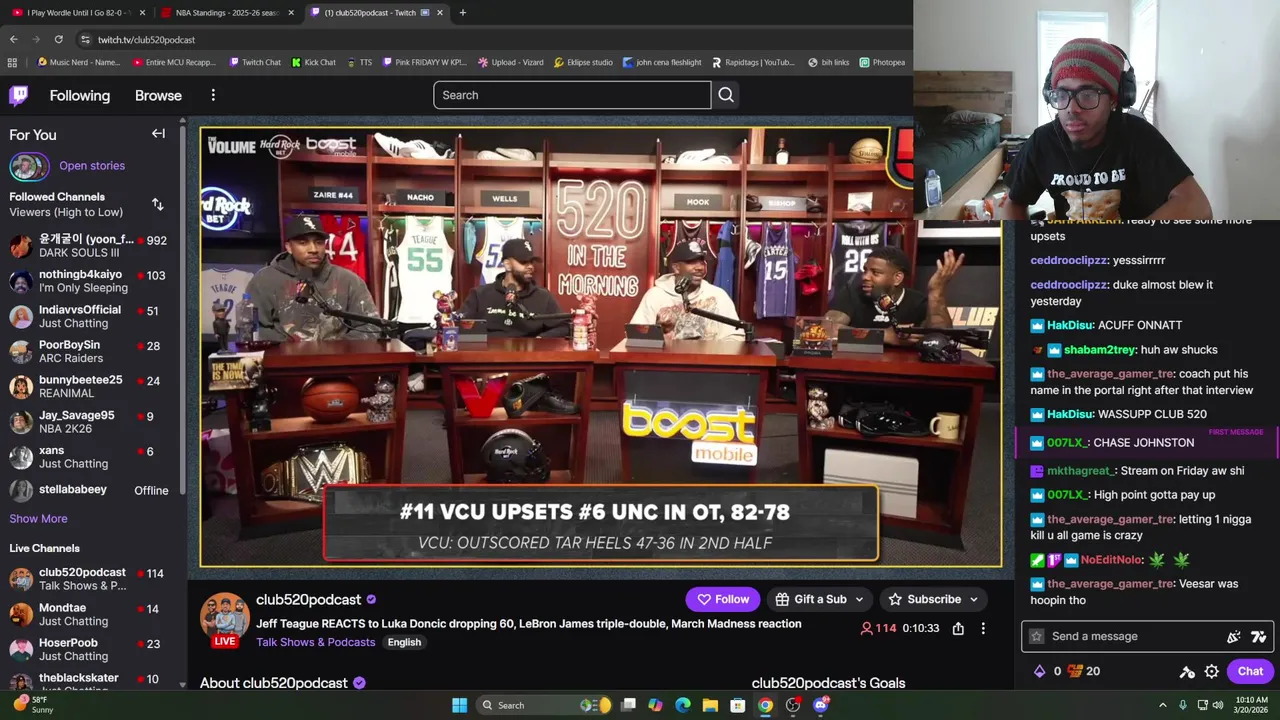Sort followed channels by viewers icon
Screen dimensions: 1280x720
(x=157, y=205)
